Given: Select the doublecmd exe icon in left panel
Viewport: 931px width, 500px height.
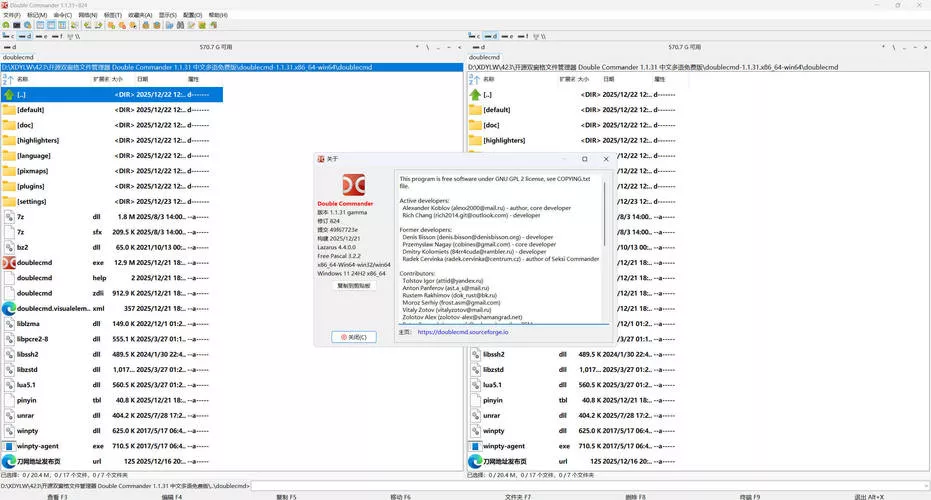Looking at the screenshot, I should [x=9, y=262].
